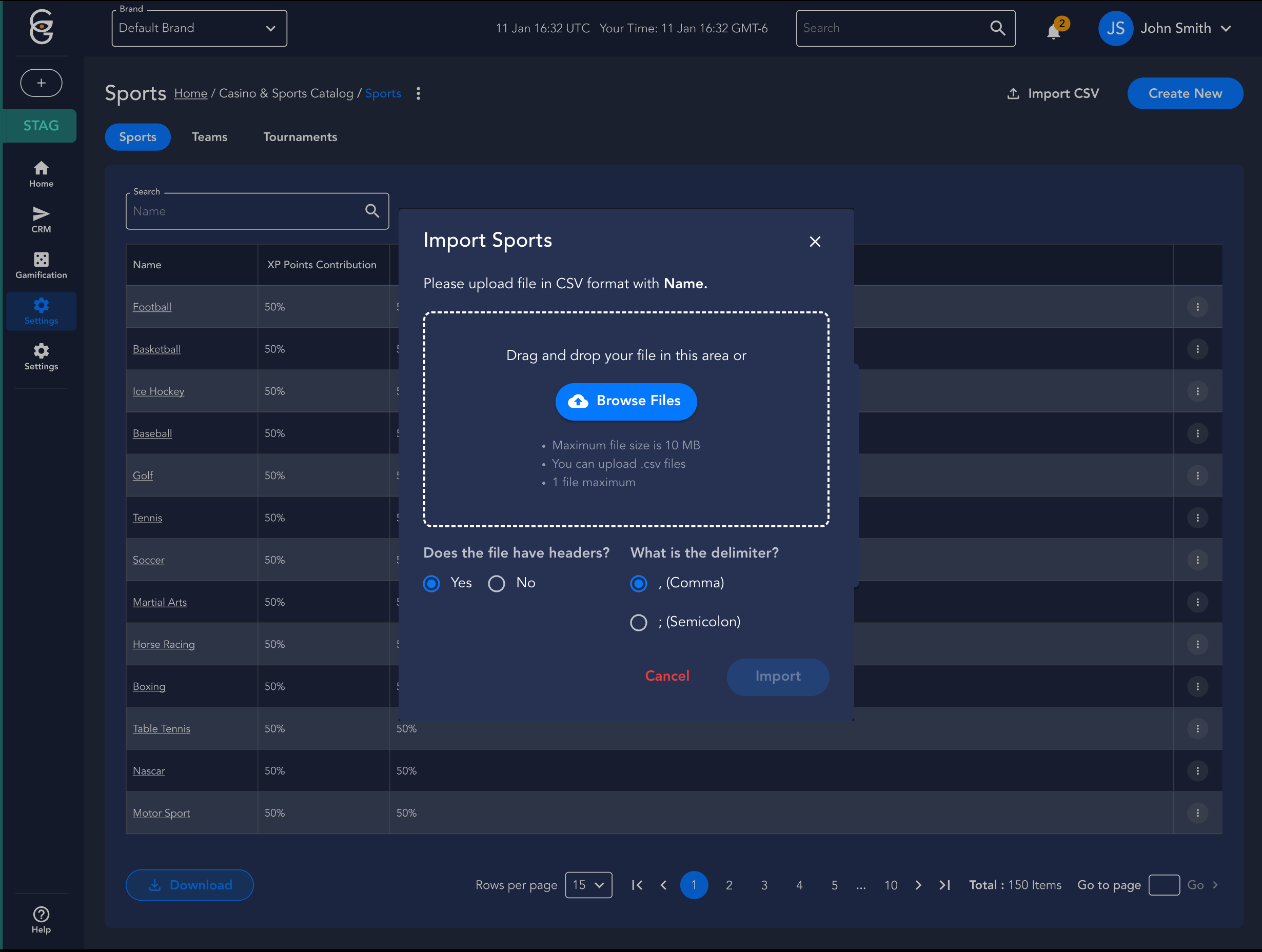Click magnifier icon in top search bar
Image resolution: width=1262 pixels, height=952 pixels.
pyautogui.click(x=997, y=28)
